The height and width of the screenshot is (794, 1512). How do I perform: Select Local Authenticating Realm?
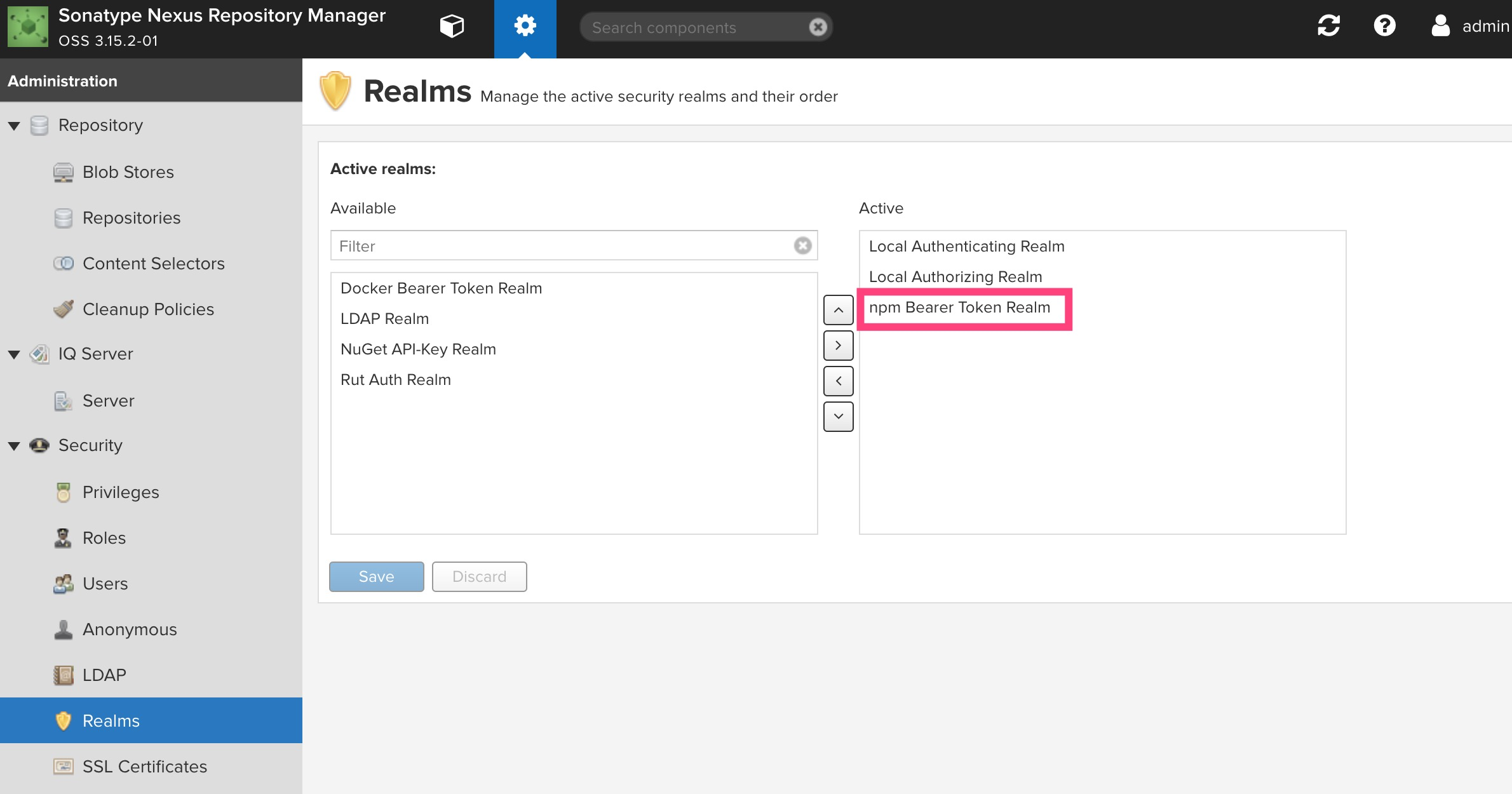pyautogui.click(x=1102, y=246)
